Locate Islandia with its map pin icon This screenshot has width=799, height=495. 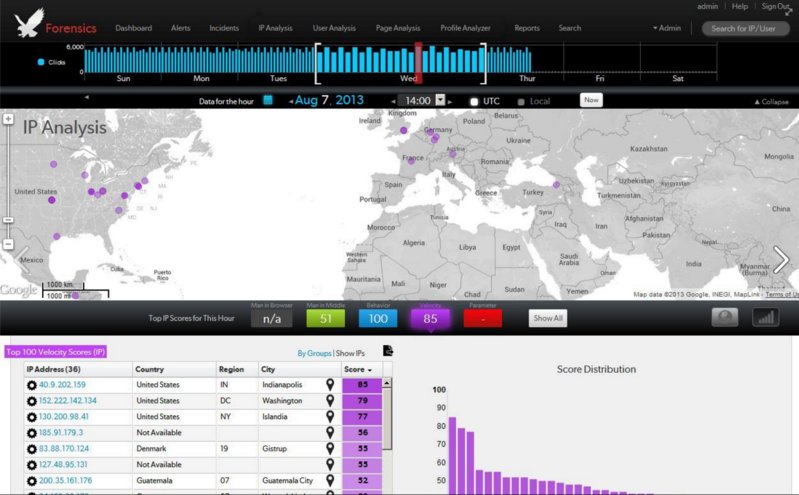[x=330, y=416]
